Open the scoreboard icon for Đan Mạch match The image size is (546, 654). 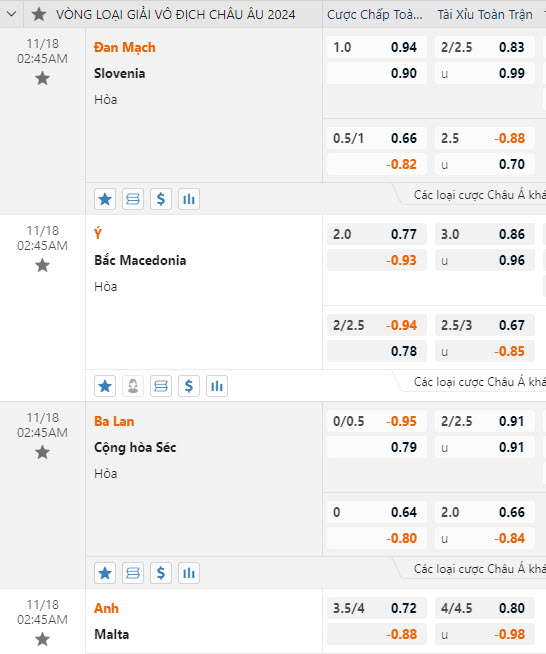point(133,199)
